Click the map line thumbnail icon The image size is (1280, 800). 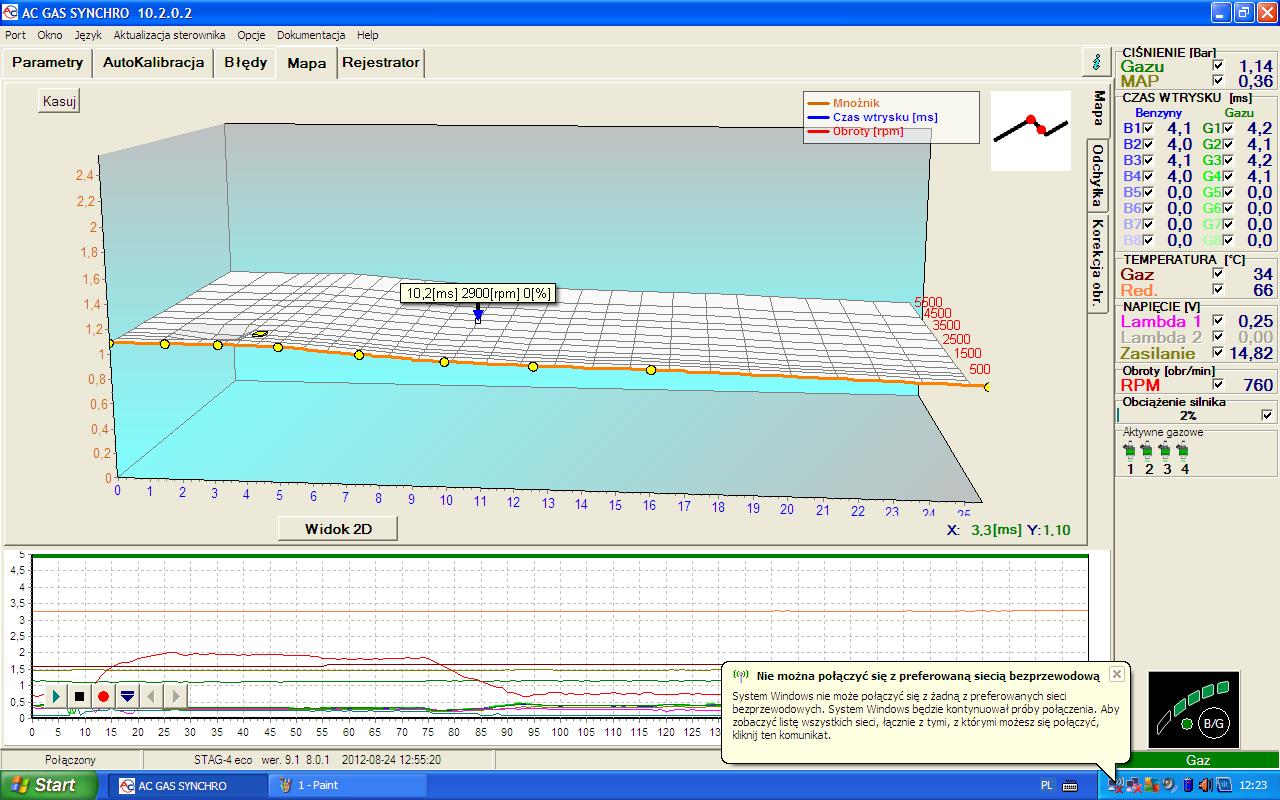coord(1030,130)
